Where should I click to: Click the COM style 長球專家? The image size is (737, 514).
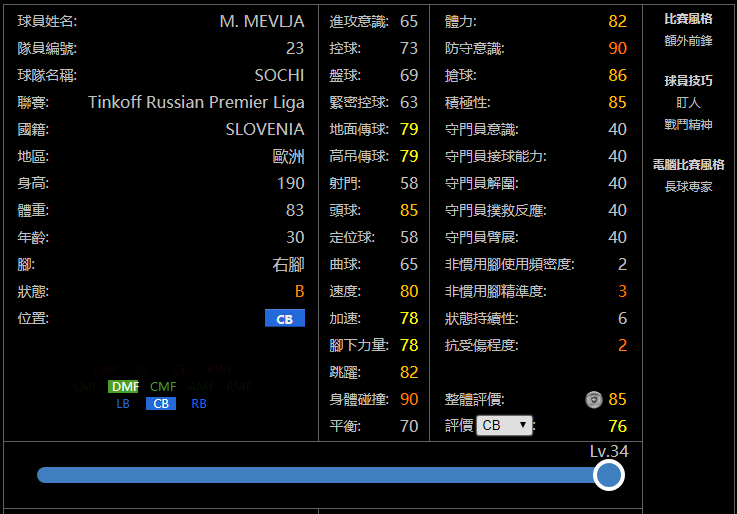pyautogui.click(x=688, y=187)
